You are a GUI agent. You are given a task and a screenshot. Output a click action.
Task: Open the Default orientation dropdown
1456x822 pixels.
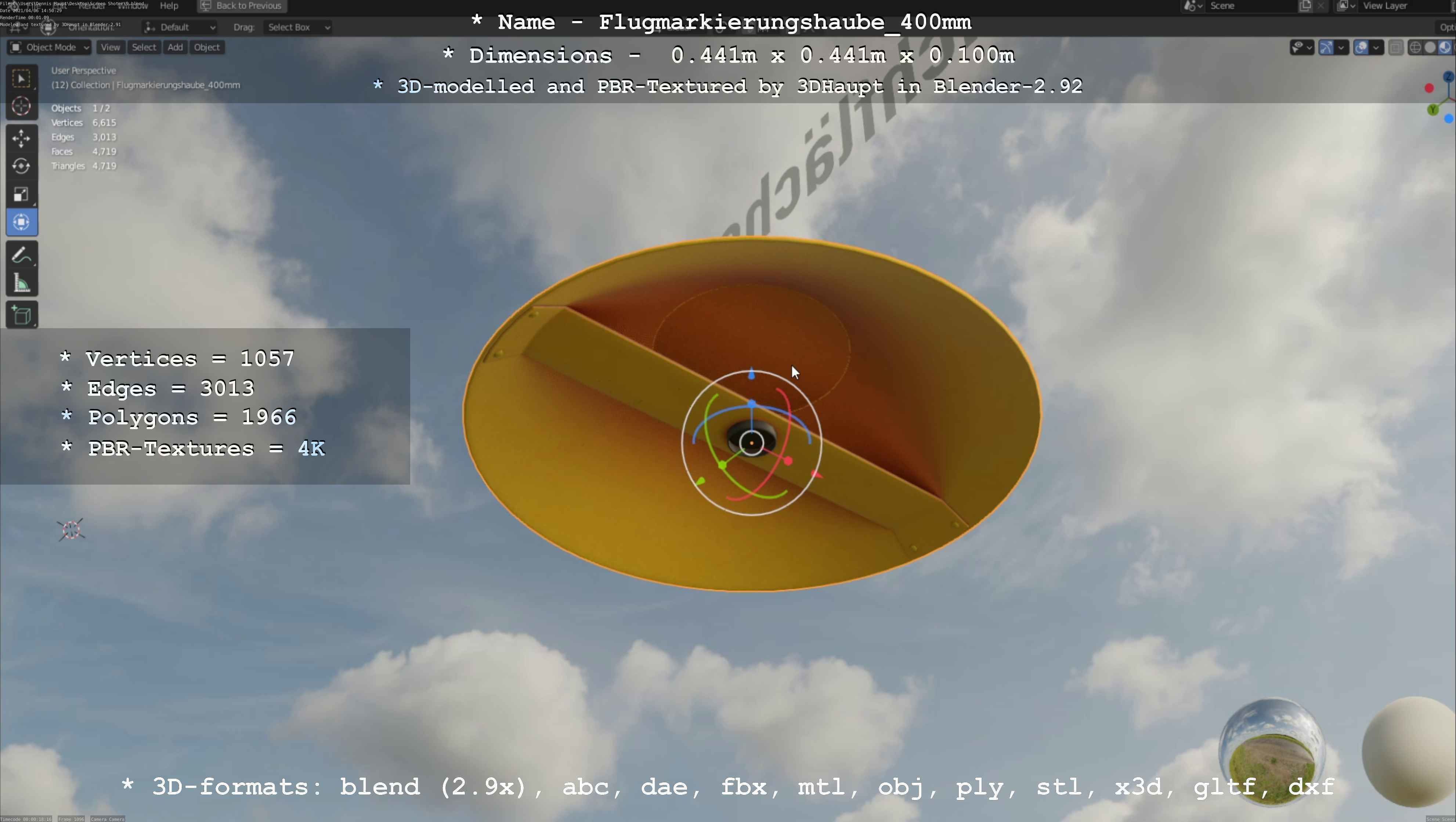[x=180, y=27]
